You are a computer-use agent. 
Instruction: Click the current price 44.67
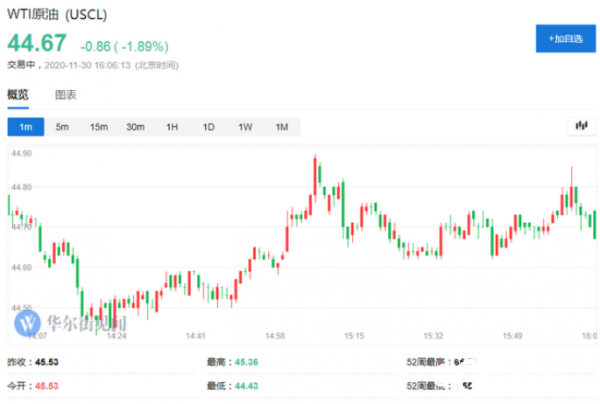37,43
